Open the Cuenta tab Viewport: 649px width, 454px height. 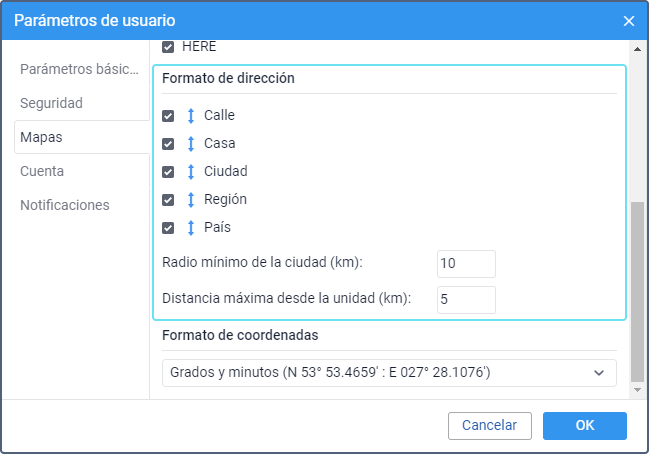click(42, 171)
